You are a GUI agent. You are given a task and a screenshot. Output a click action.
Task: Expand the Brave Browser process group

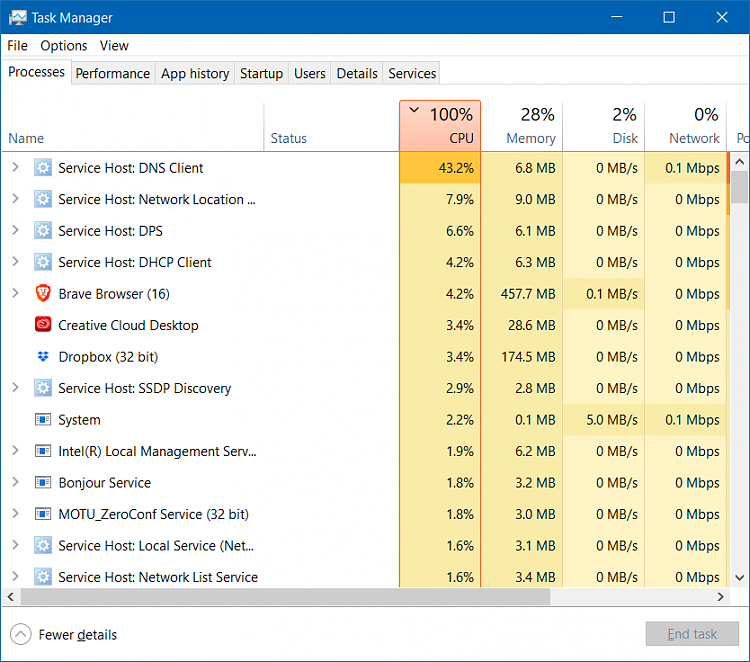point(15,294)
